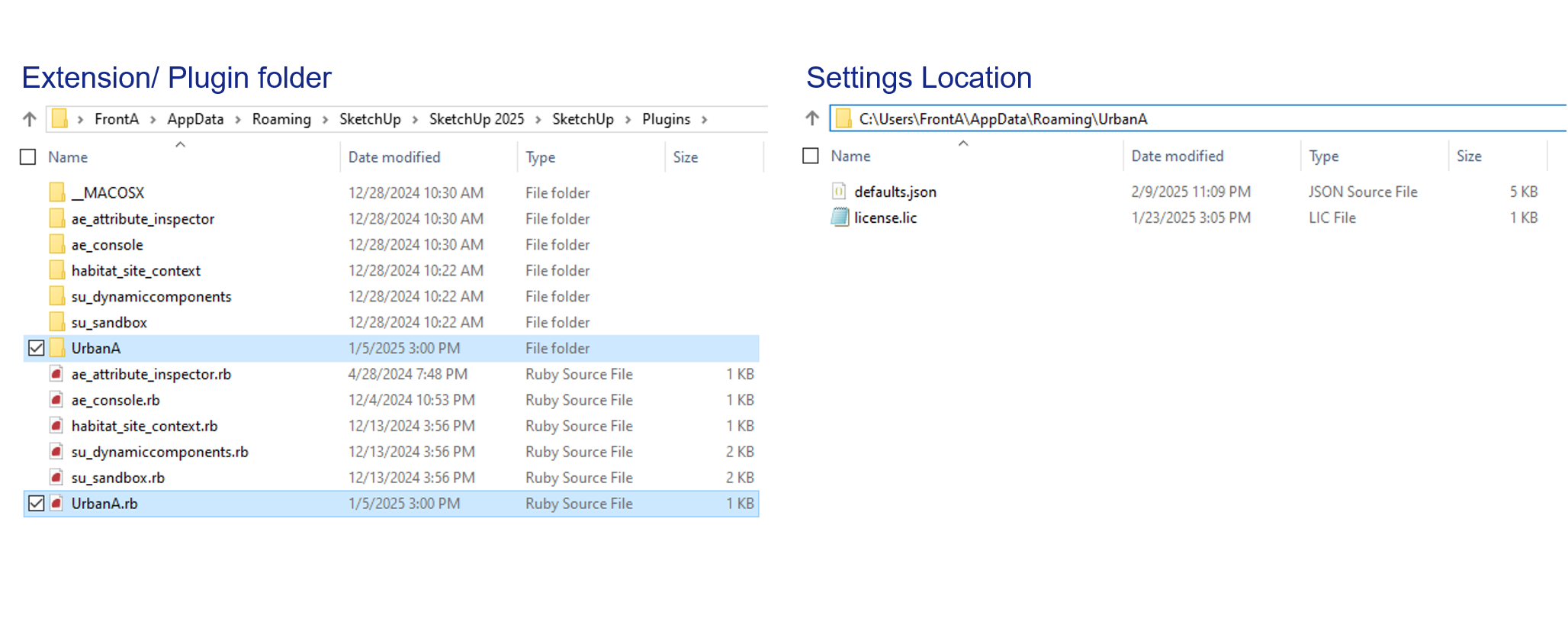Expand the chevron after AppData breadcrumb
The width and height of the screenshot is (1568, 619).
[238, 120]
